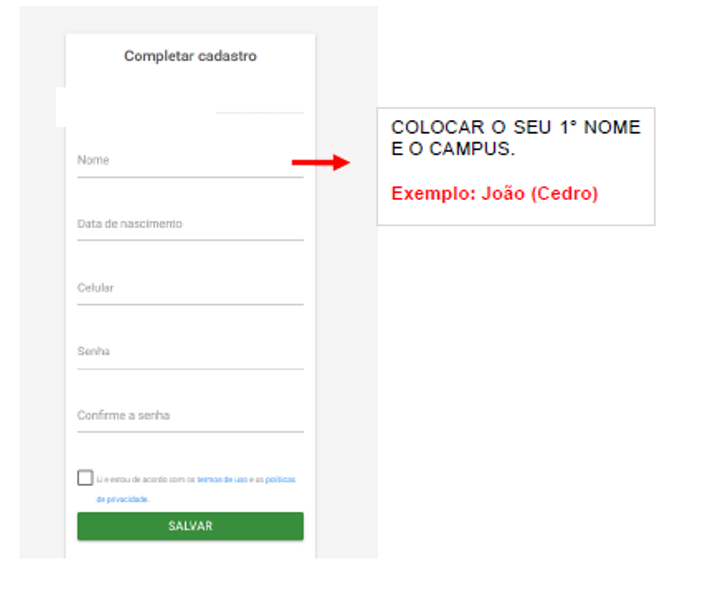Check the terms agreement checkbox
The height and width of the screenshot is (600, 722).
point(85,478)
